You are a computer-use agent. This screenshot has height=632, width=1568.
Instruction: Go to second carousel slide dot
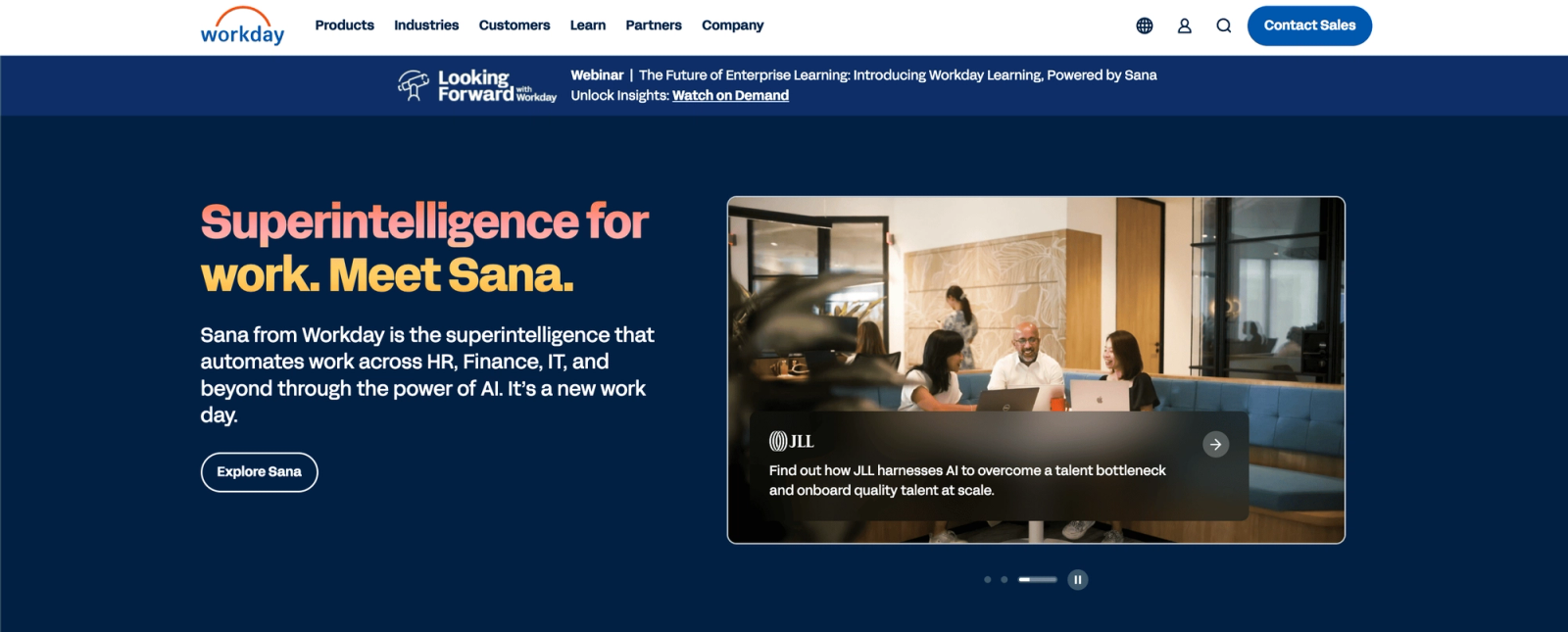[x=1004, y=580]
